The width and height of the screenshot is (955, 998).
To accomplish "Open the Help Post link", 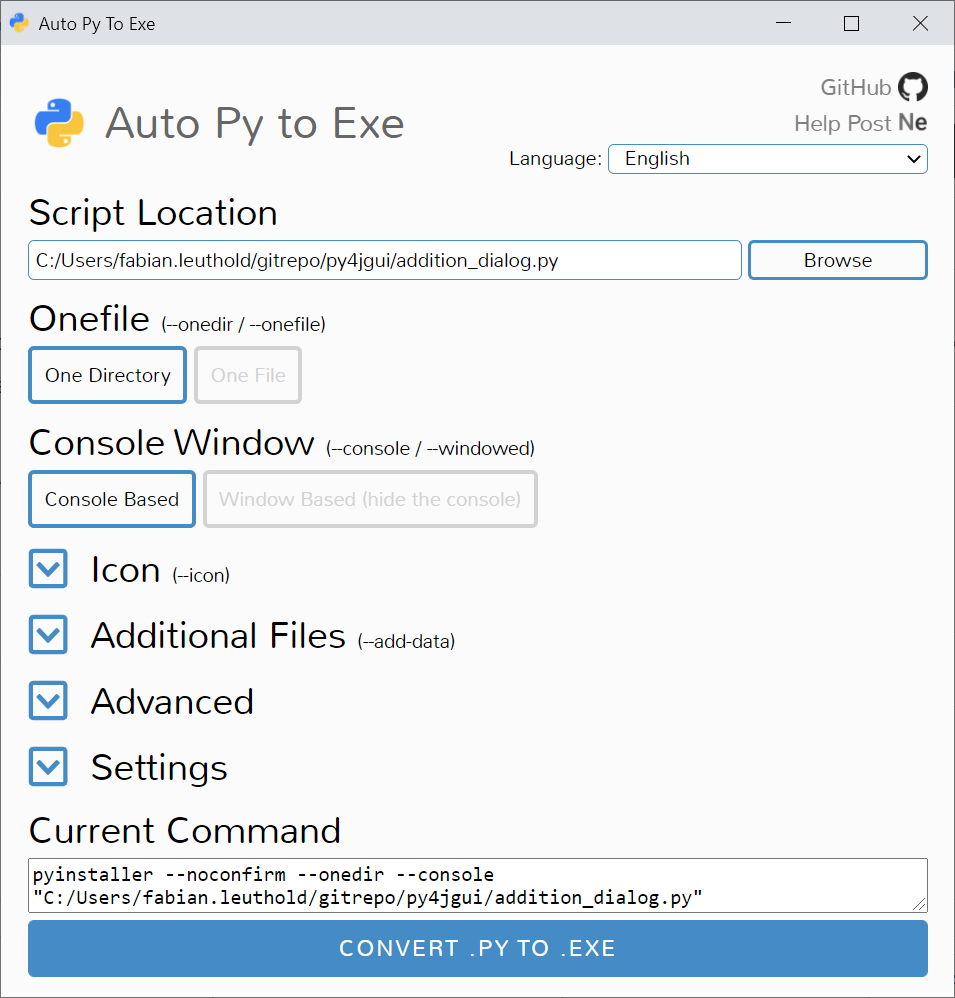I will 842,123.
